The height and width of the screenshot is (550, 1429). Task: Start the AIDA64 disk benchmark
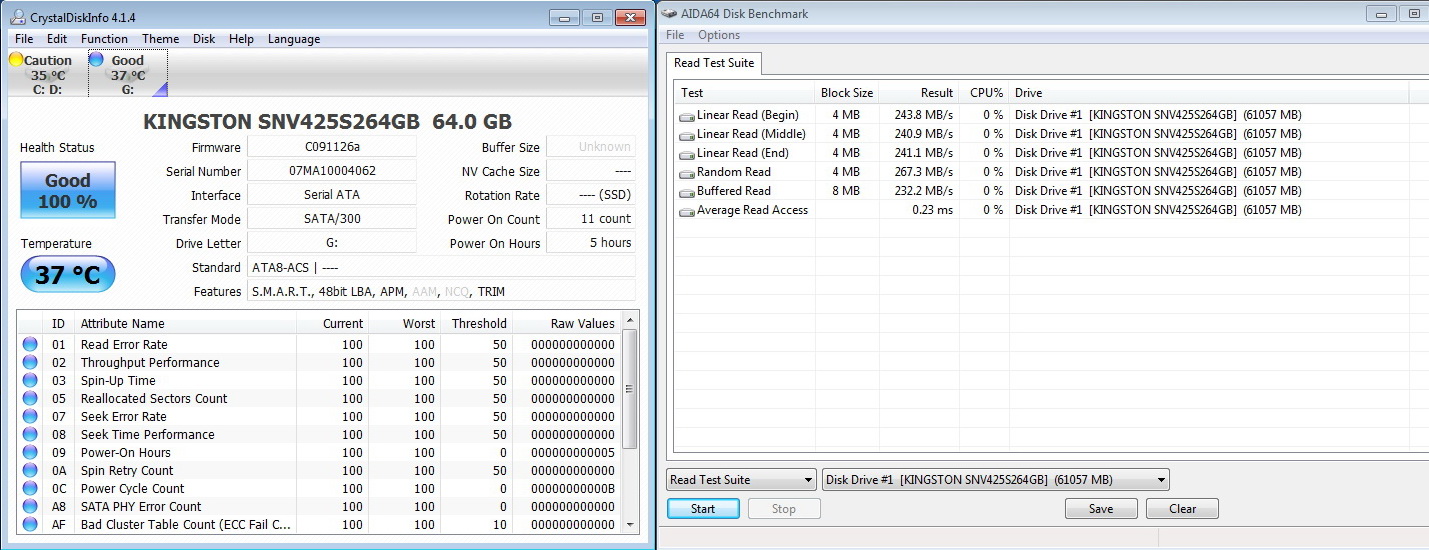point(703,509)
